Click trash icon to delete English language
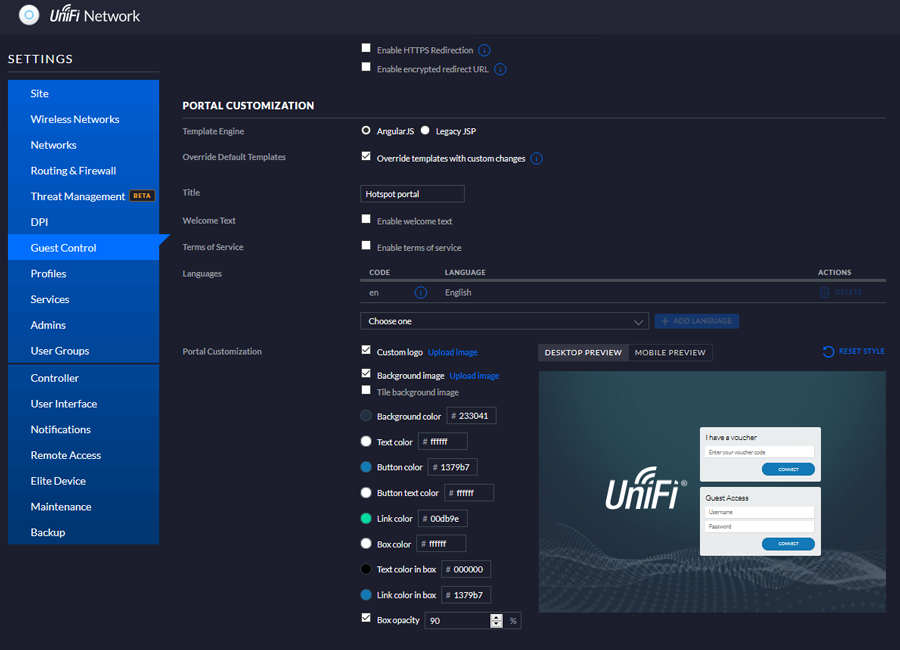900x650 pixels. coord(825,292)
